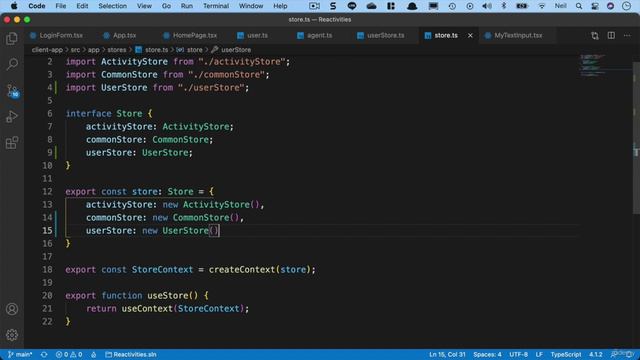Click the feedback icon in the status bar
Screen dimensions: 640x360
point(614,355)
